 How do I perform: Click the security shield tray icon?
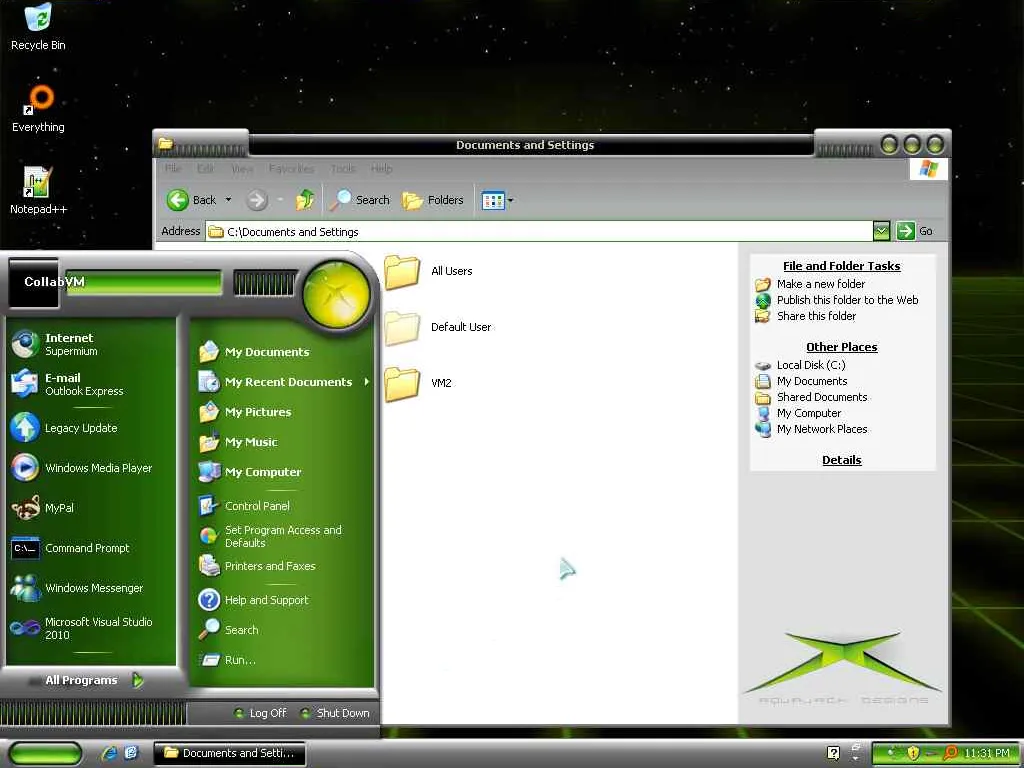click(x=913, y=753)
